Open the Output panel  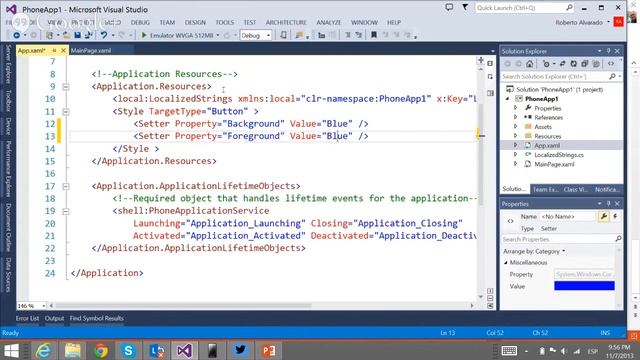54,318
